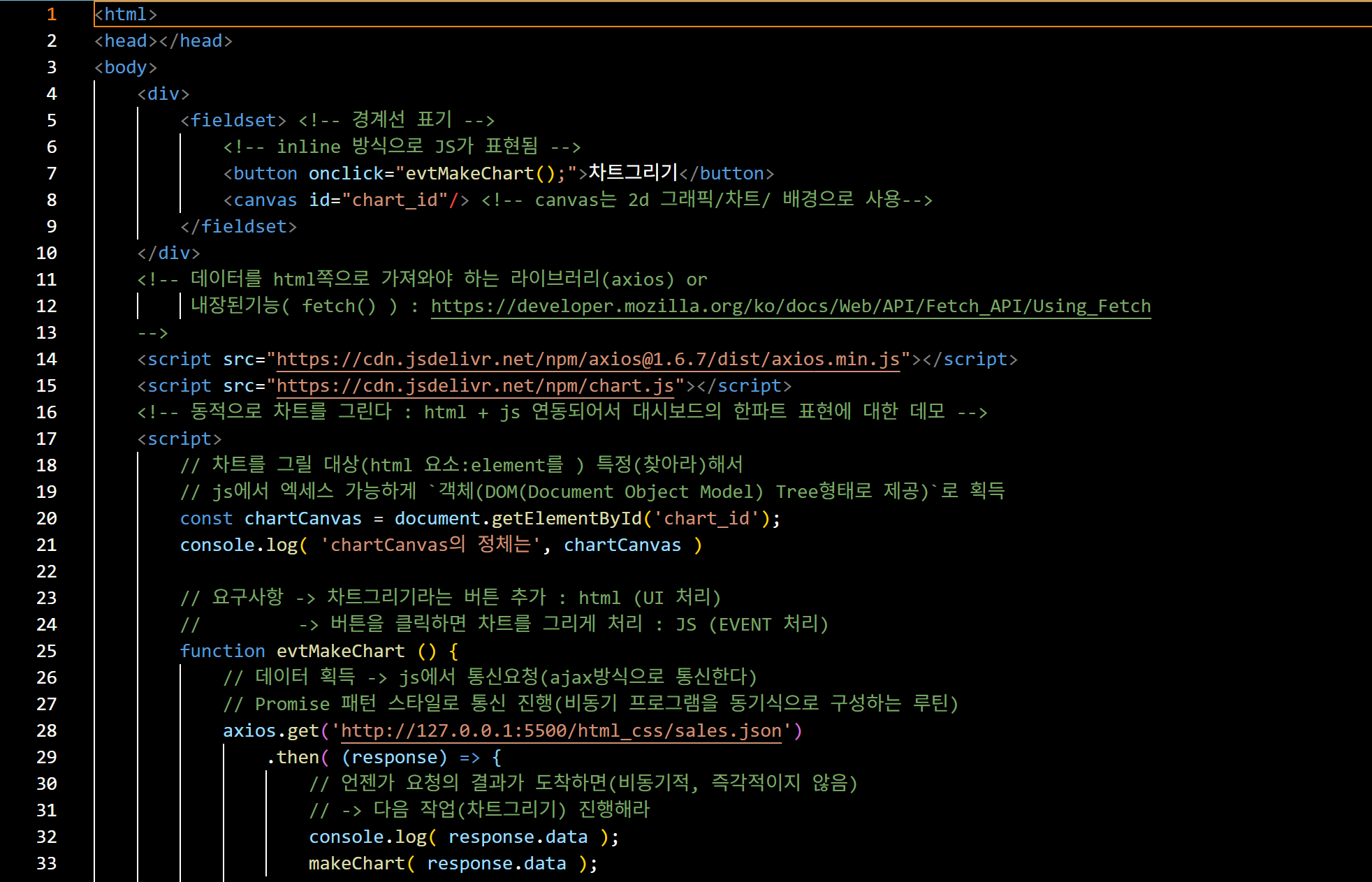Click the opening body tag
The image size is (1372, 882).
click(x=126, y=68)
